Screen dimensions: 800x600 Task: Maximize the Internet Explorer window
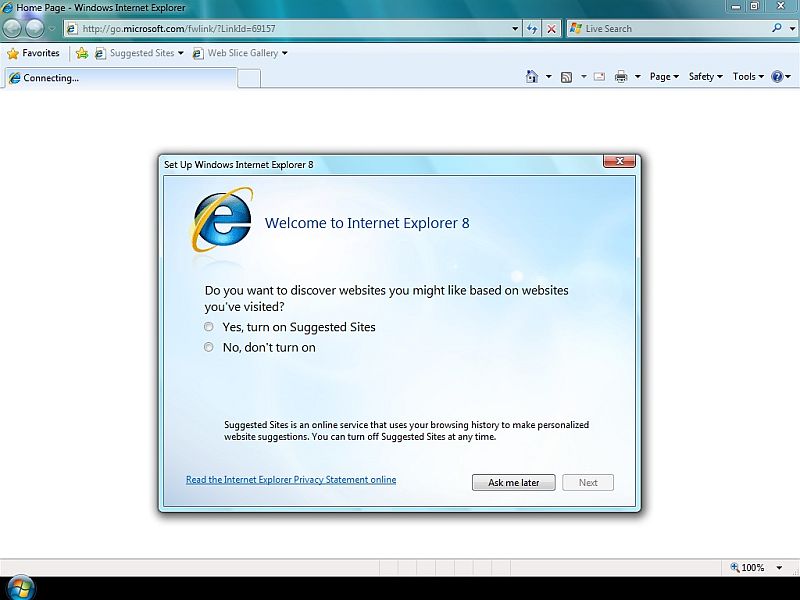click(x=754, y=7)
